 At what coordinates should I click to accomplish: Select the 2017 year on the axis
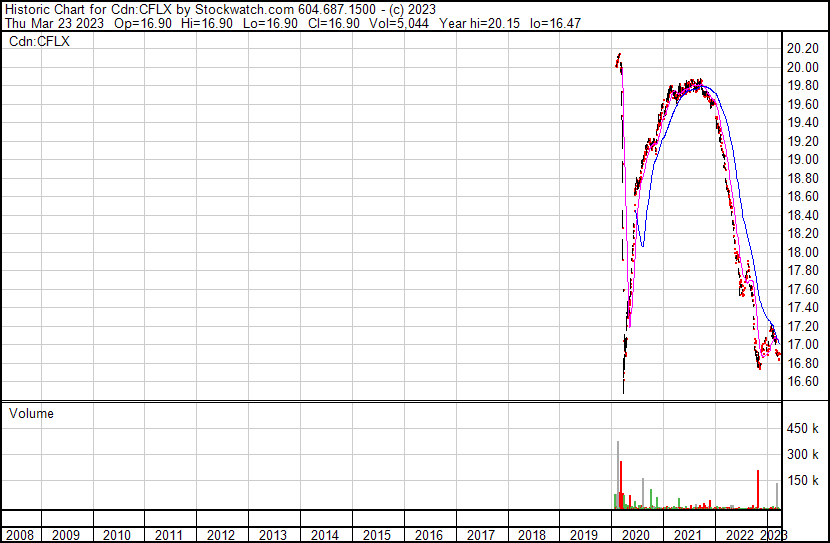481,535
